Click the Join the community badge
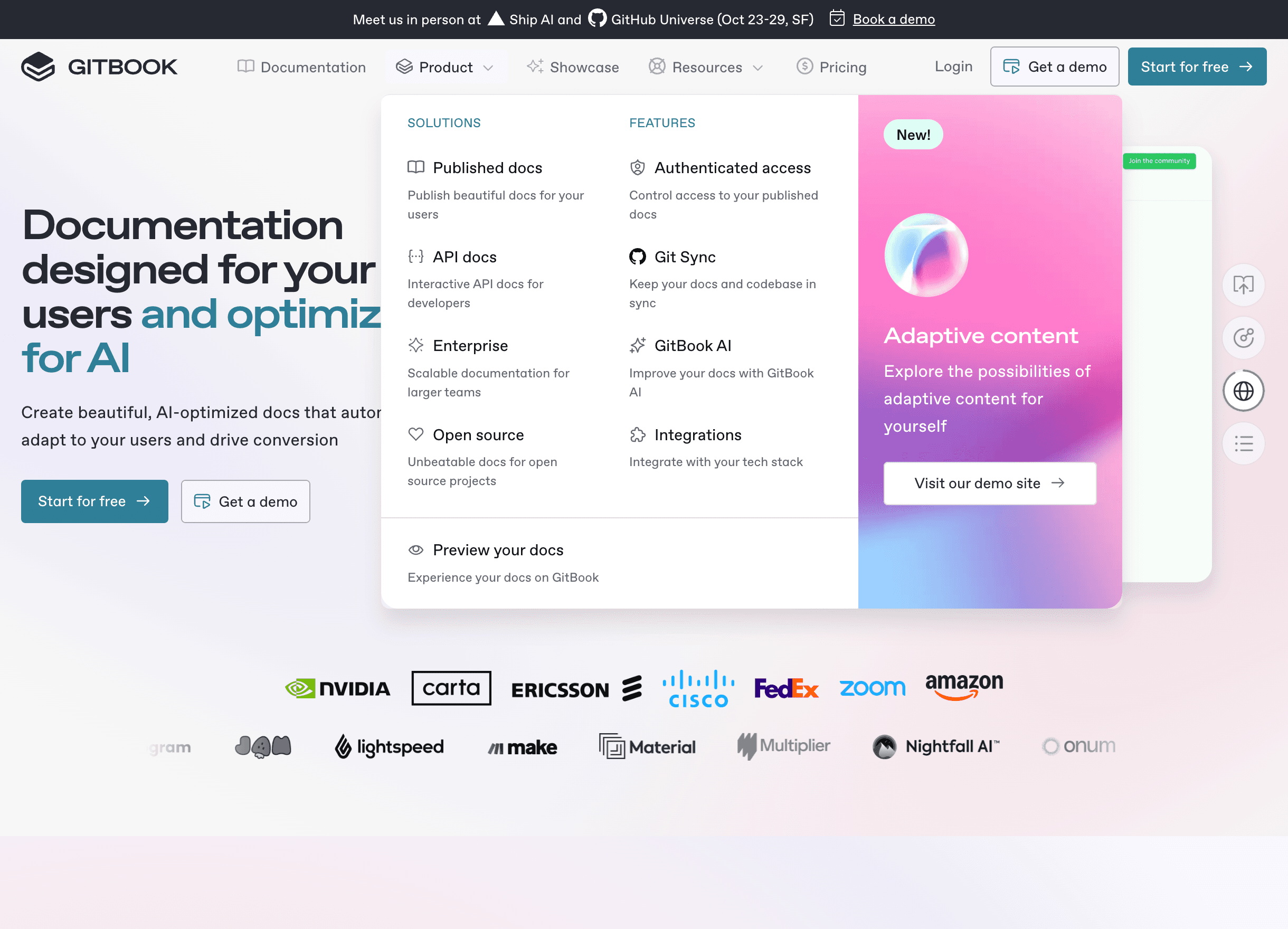The image size is (1288, 929). click(1159, 162)
